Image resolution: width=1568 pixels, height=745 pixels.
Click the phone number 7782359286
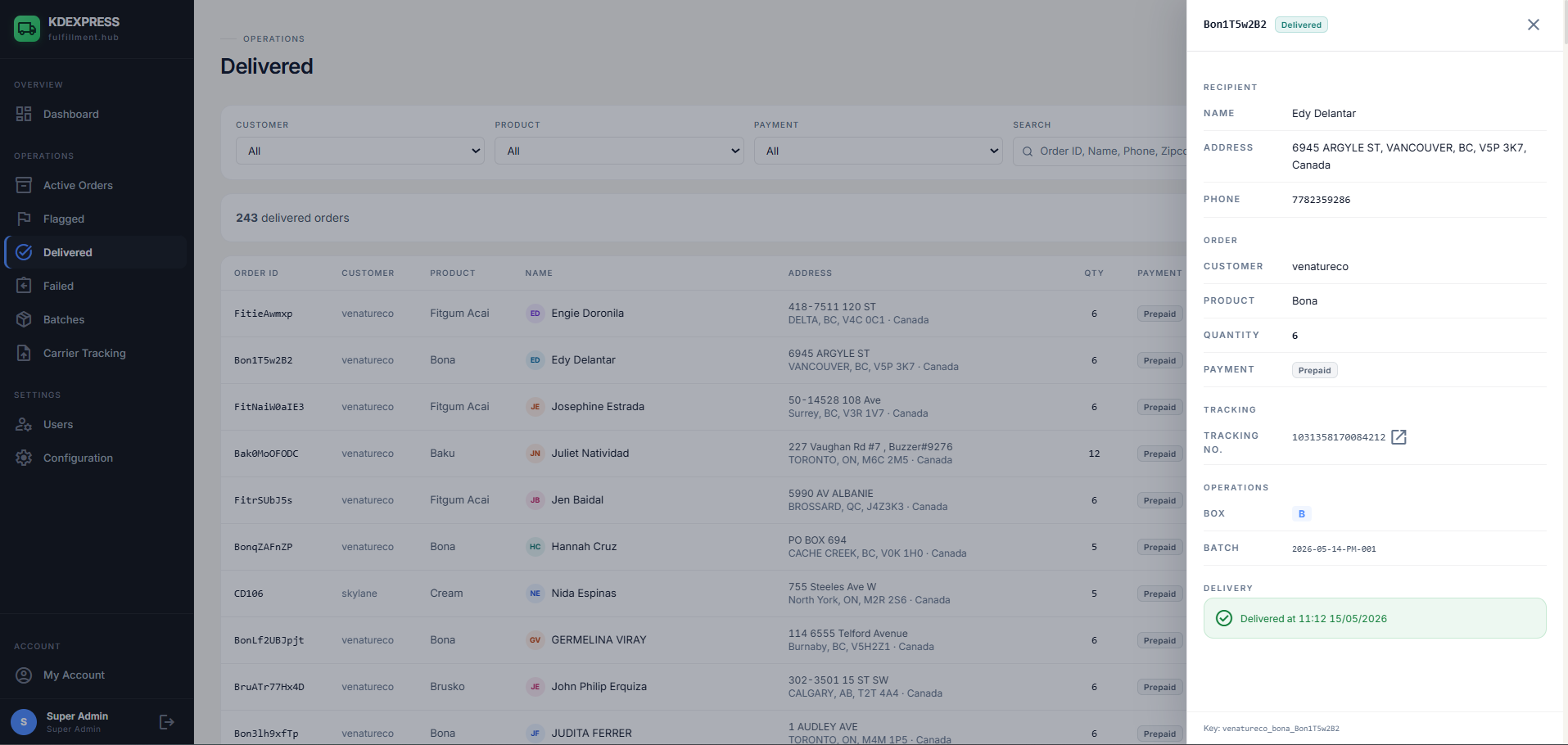tap(1321, 200)
